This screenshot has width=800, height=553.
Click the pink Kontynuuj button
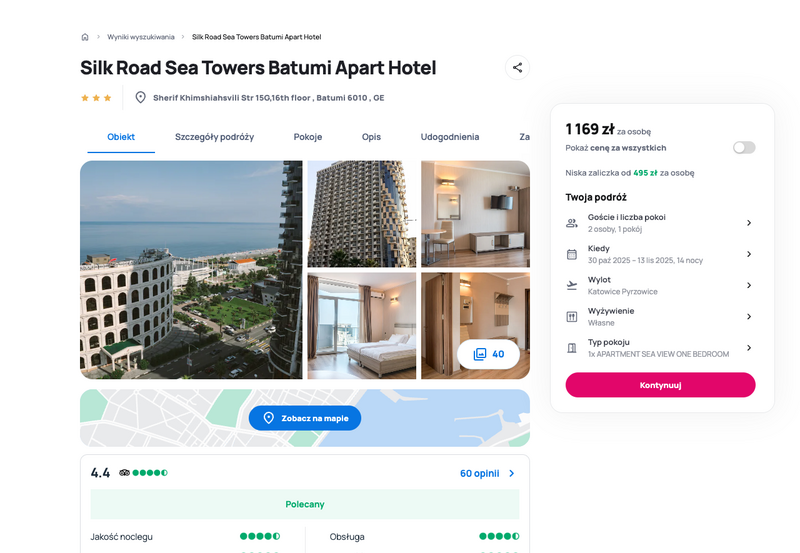pyautogui.click(x=660, y=385)
